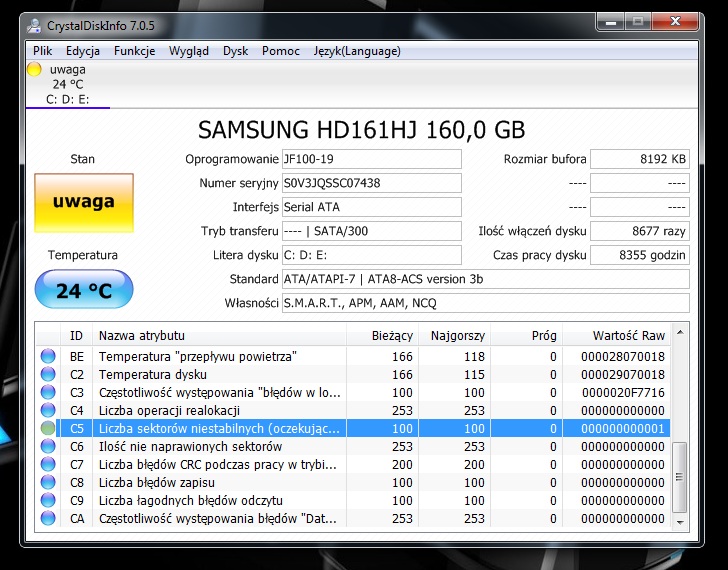Open the Język(Language) menu
The height and width of the screenshot is (570, 728).
357,51
